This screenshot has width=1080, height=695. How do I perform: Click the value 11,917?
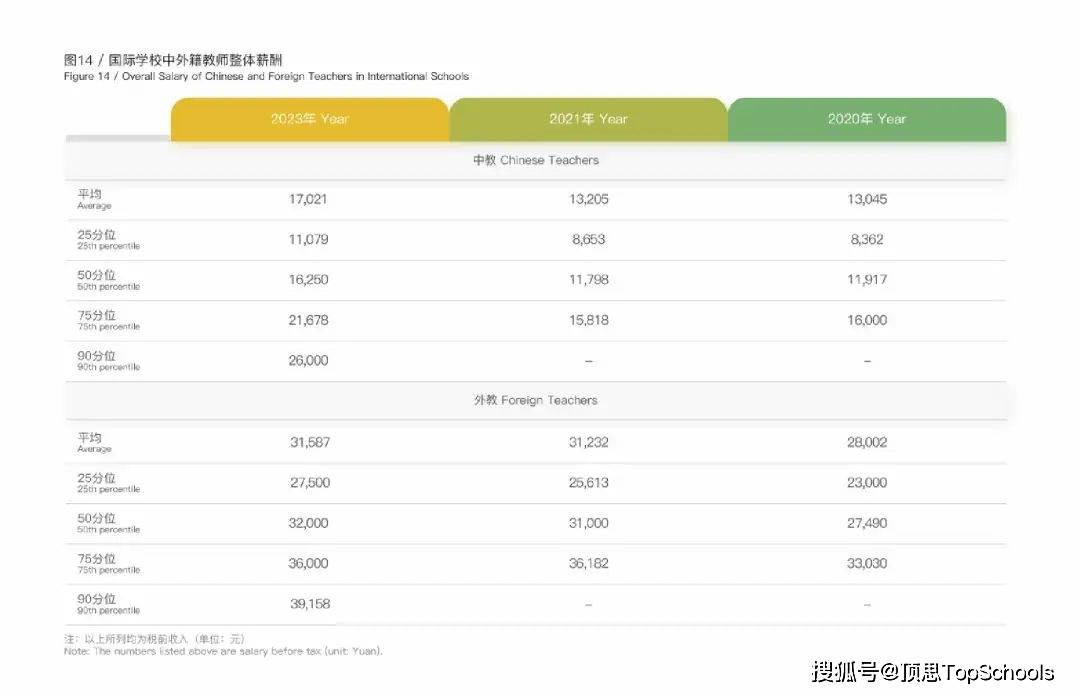point(866,280)
